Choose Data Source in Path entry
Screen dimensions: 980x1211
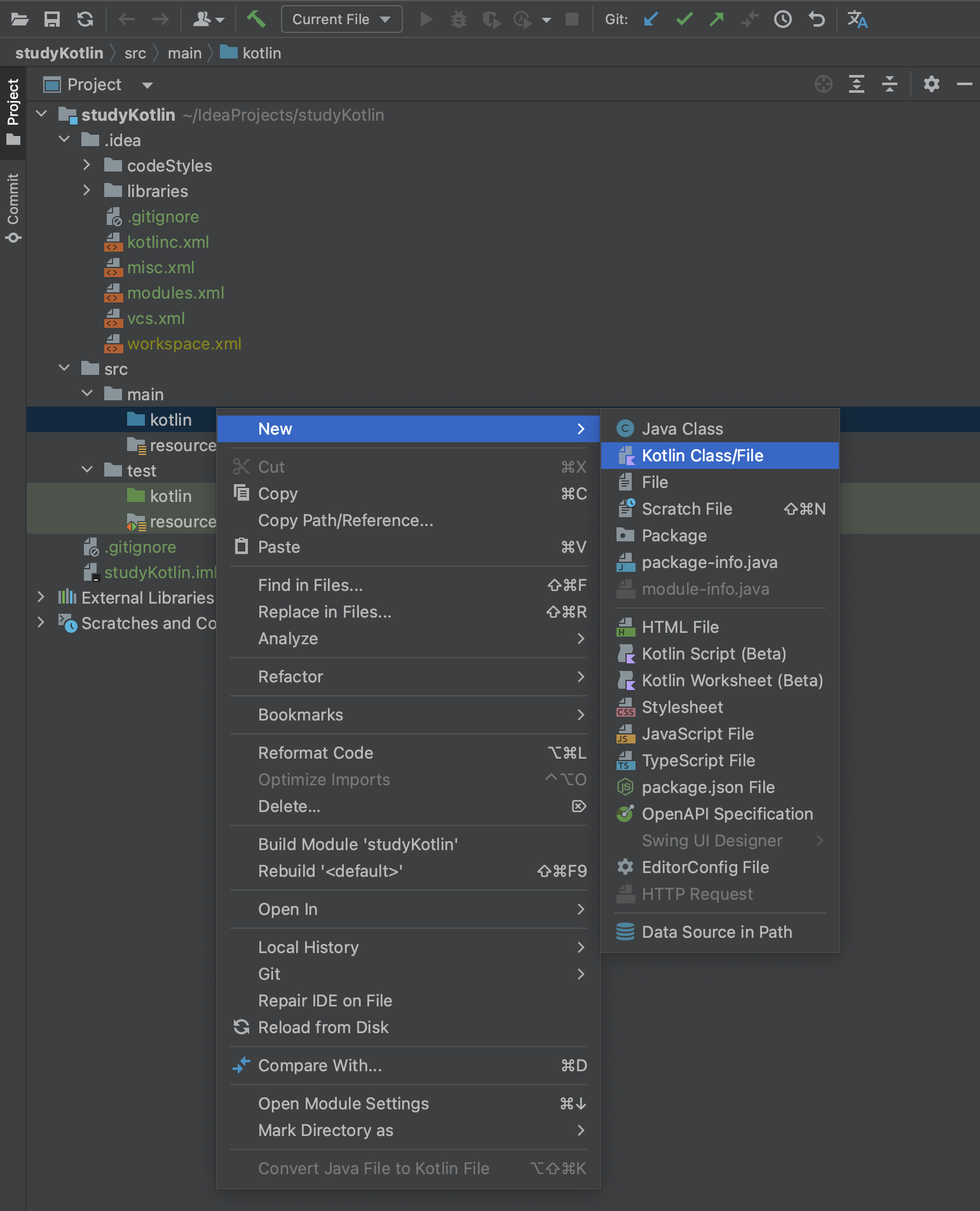coord(719,932)
